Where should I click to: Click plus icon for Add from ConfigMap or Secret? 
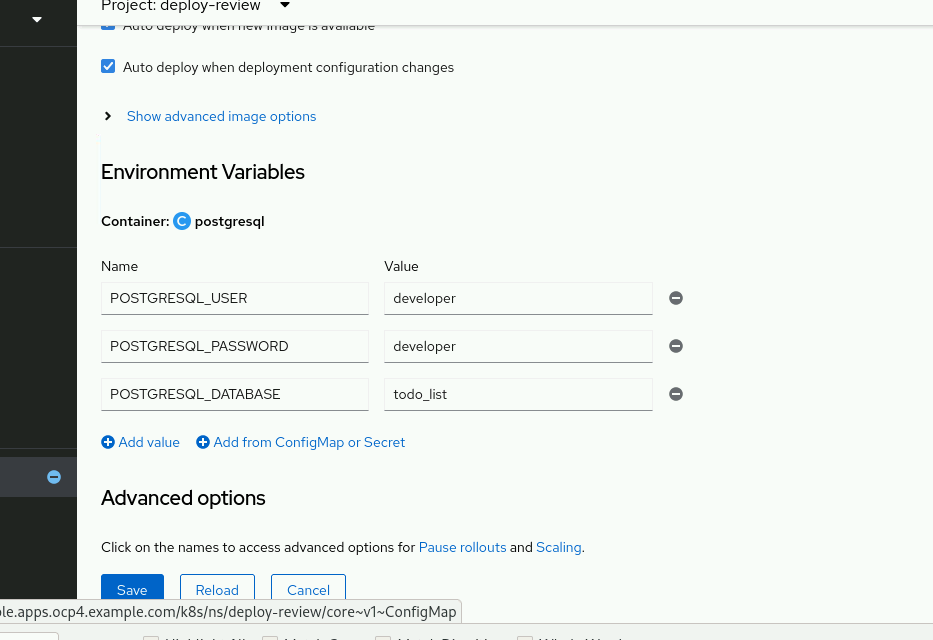tap(203, 442)
